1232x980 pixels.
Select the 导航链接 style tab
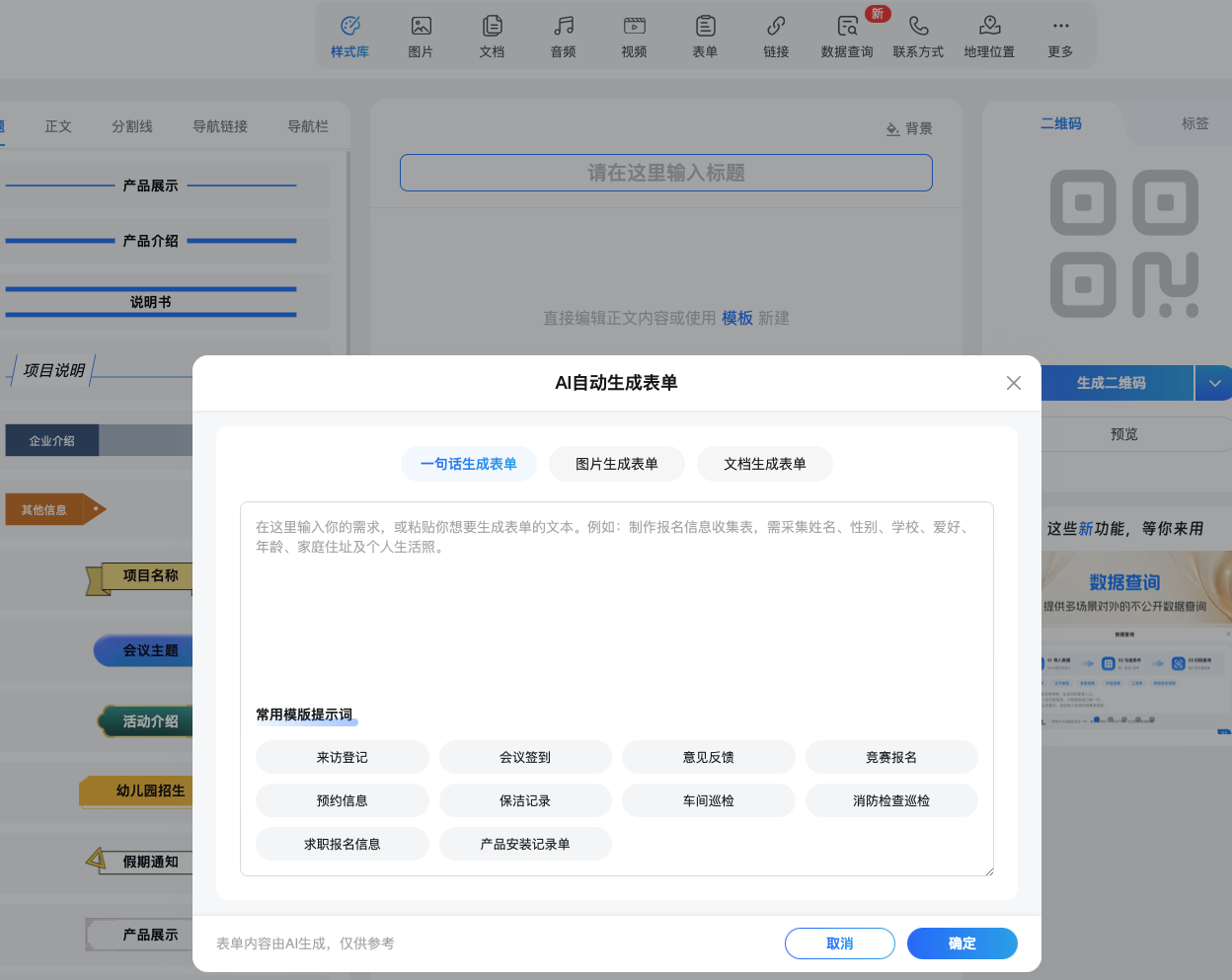click(x=220, y=126)
